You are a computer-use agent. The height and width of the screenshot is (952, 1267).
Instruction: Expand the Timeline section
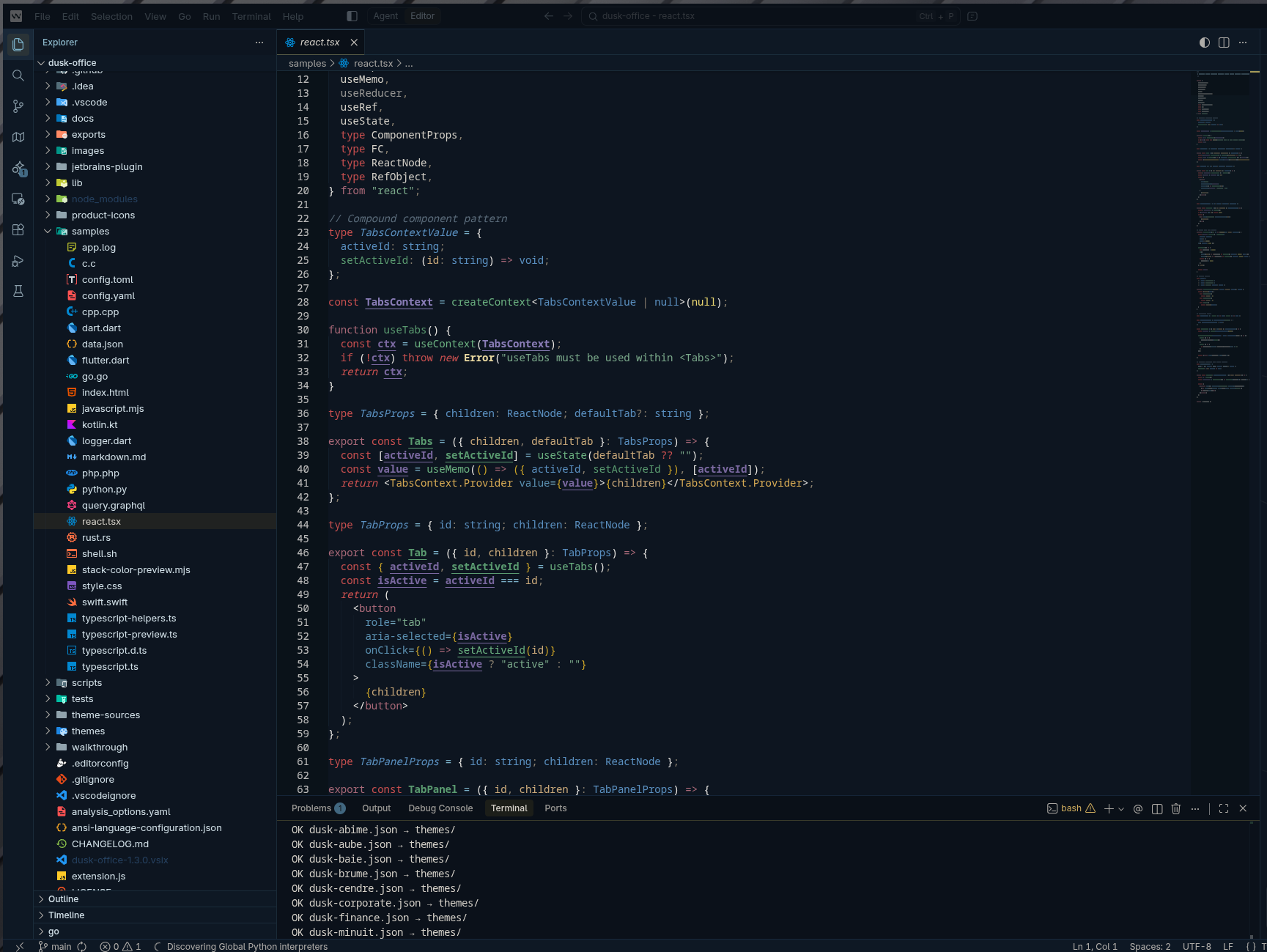pyautogui.click(x=155, y=915)
